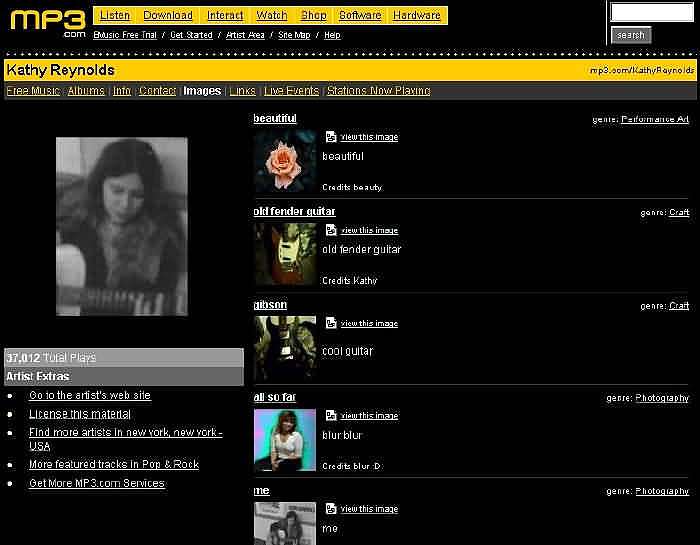Click the gibson guitar thumbnail
Viewport: 700px width, 545px height.
tap(285, 347)
